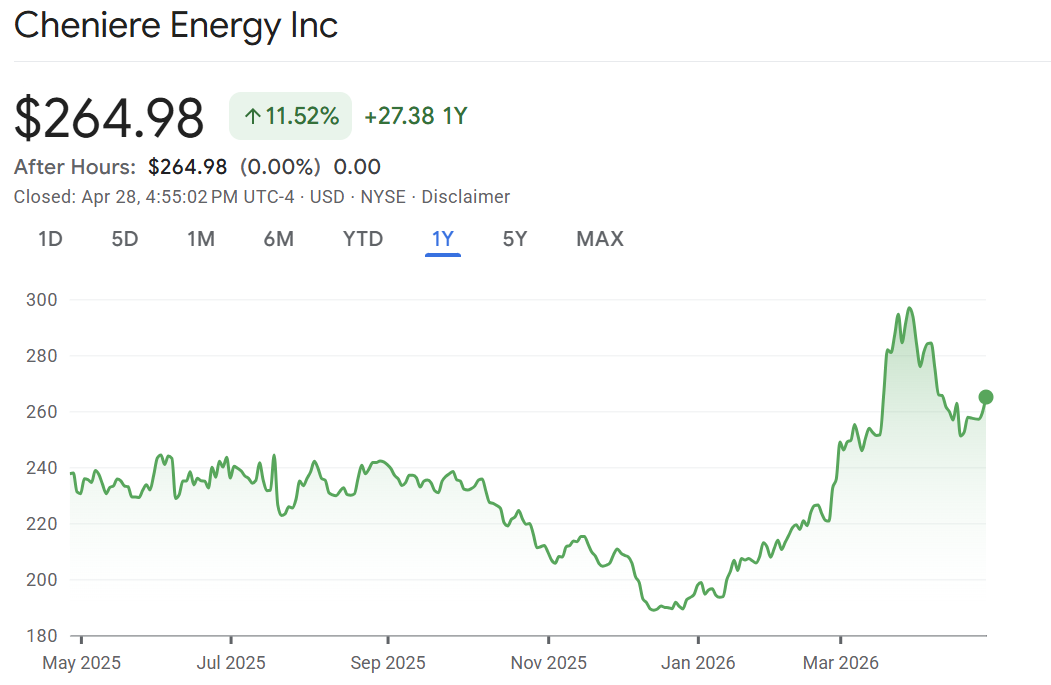The width and height of the screenshot is (1051, 685).
Task: Click the green current price dot
Action: pyautogui.click(x=985, y=397)
